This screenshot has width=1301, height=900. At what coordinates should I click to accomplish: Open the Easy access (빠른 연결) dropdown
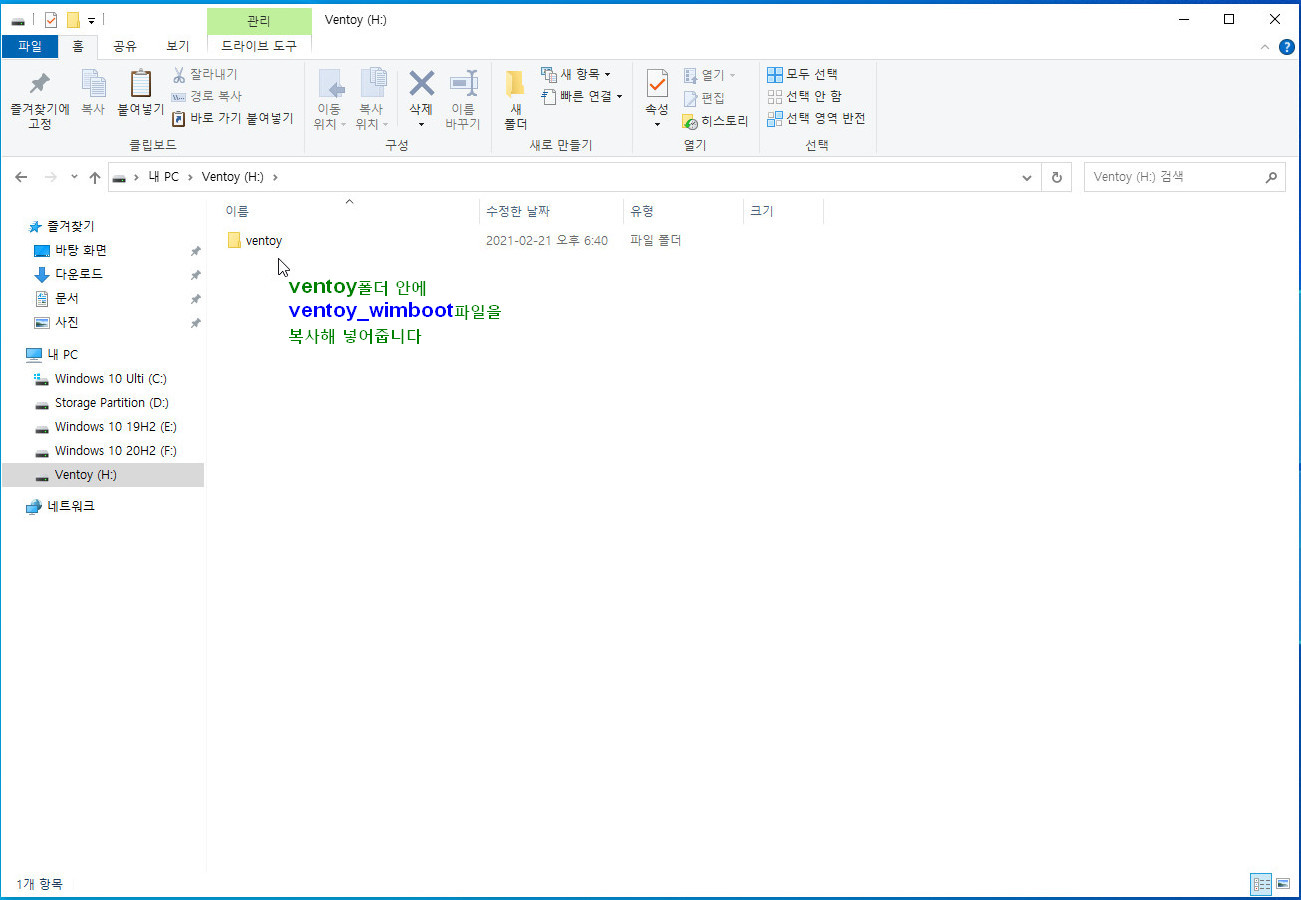point(581,96)
